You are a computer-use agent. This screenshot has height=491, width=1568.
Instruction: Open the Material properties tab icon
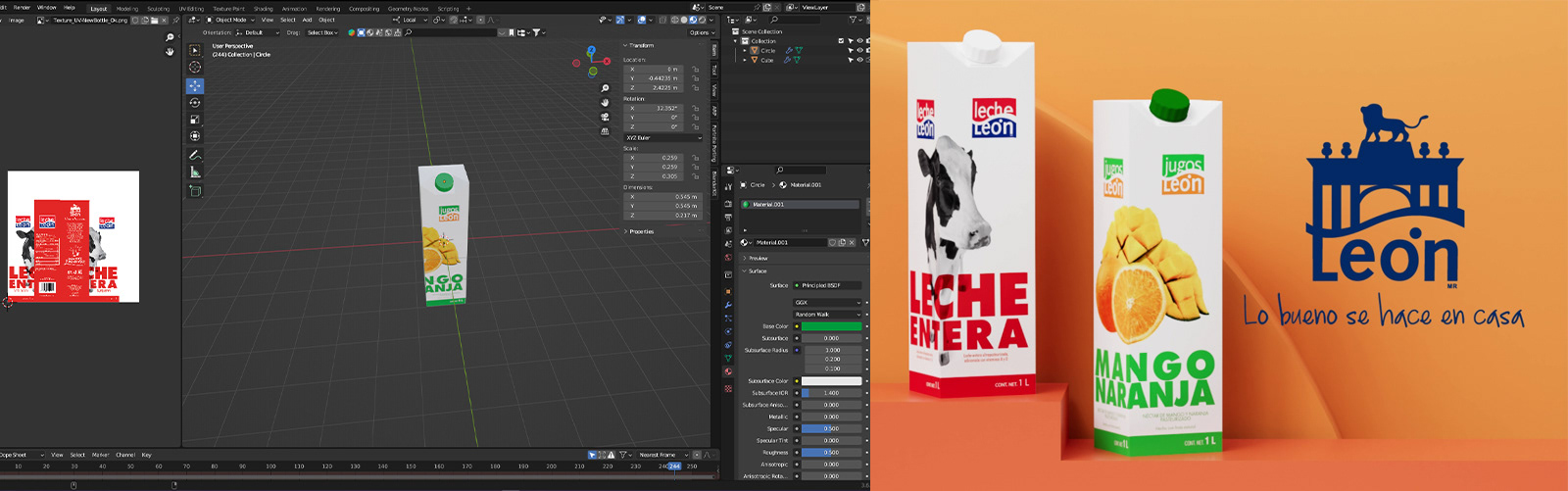(x=728, y=372)
